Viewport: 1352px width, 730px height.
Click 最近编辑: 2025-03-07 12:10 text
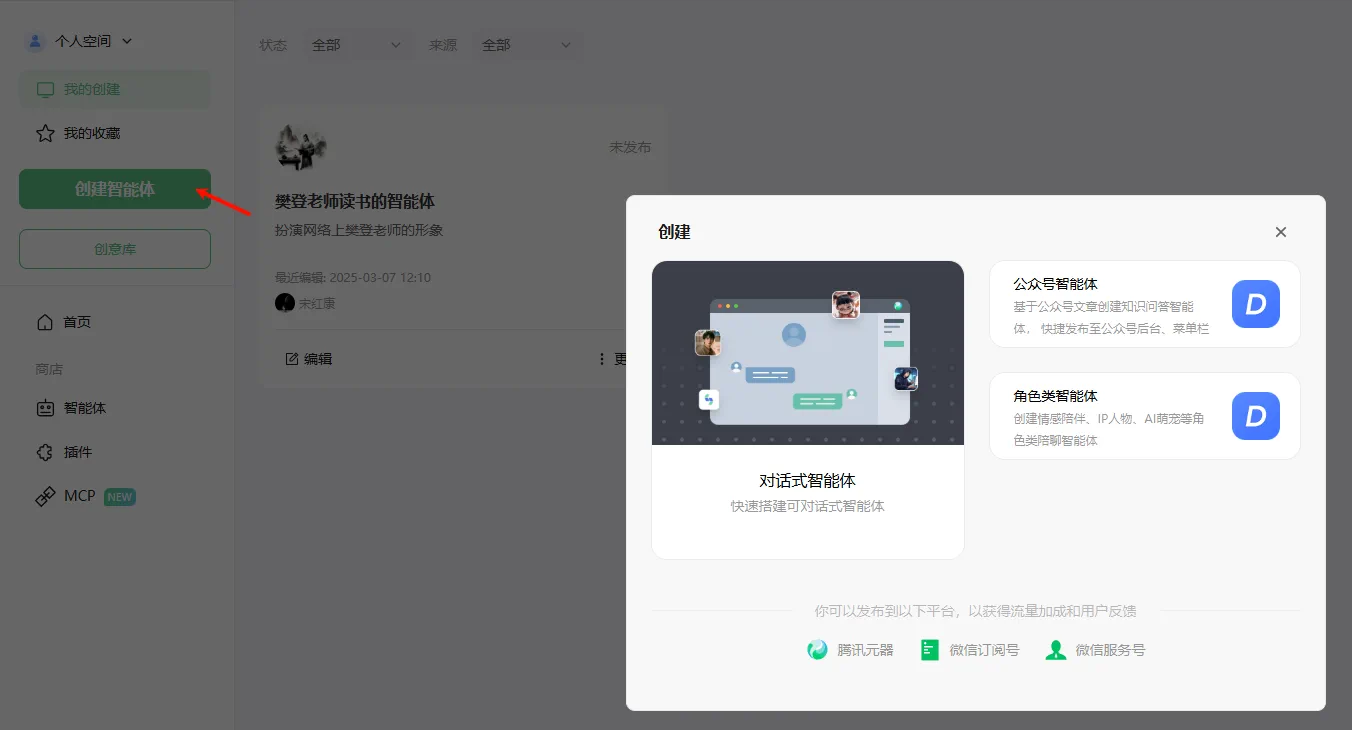tap(353, 277)
